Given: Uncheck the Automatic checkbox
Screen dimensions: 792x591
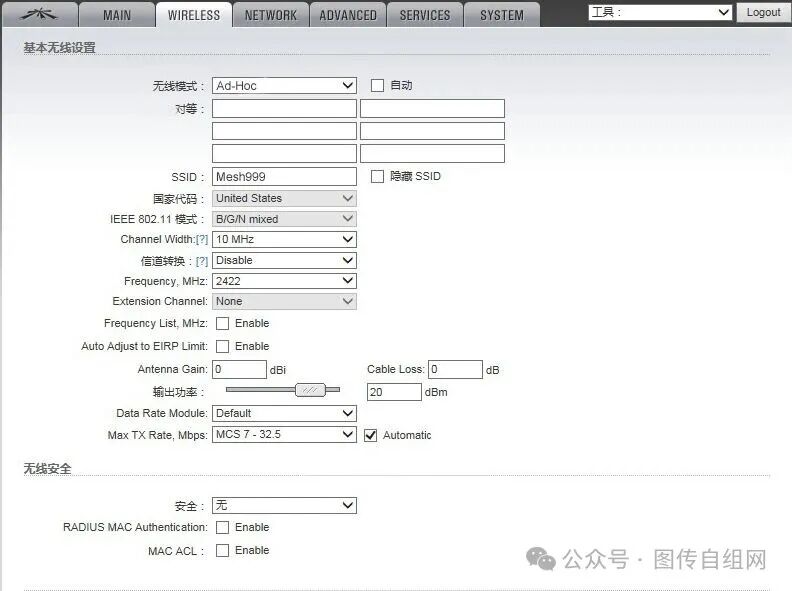Looking at the screenshot, I should click(370, 435).
